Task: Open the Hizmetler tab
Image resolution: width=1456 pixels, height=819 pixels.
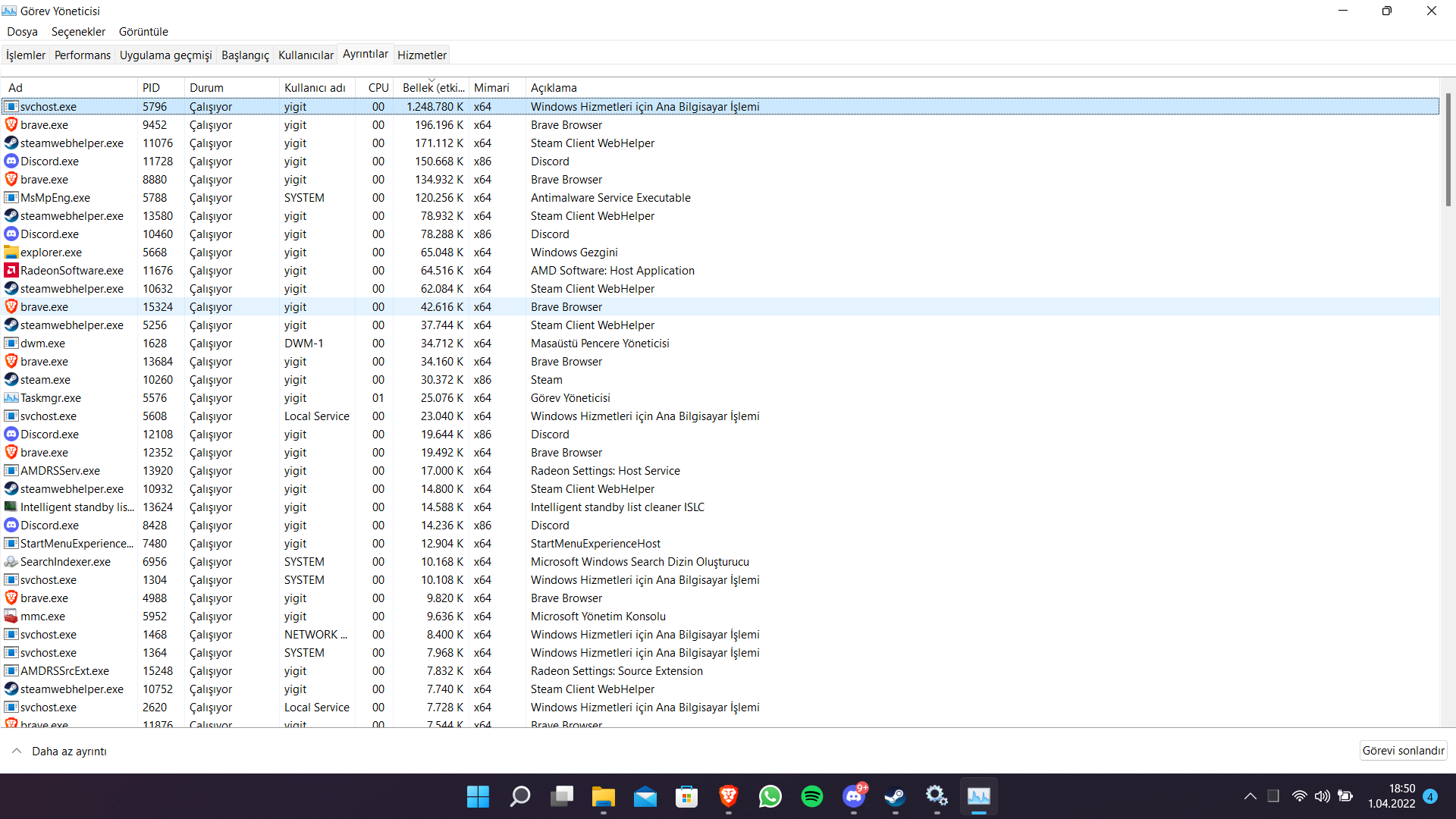Action: pos(422,55)
